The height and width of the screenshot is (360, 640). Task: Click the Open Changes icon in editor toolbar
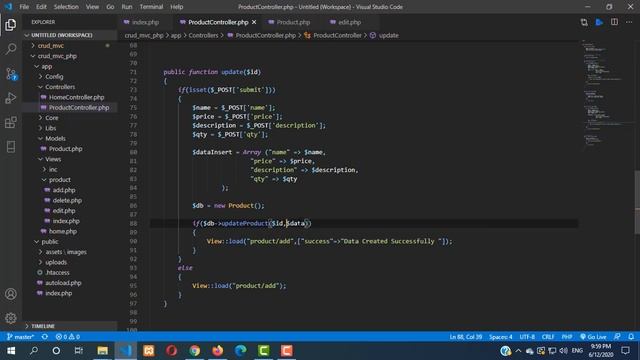[584, 22]
